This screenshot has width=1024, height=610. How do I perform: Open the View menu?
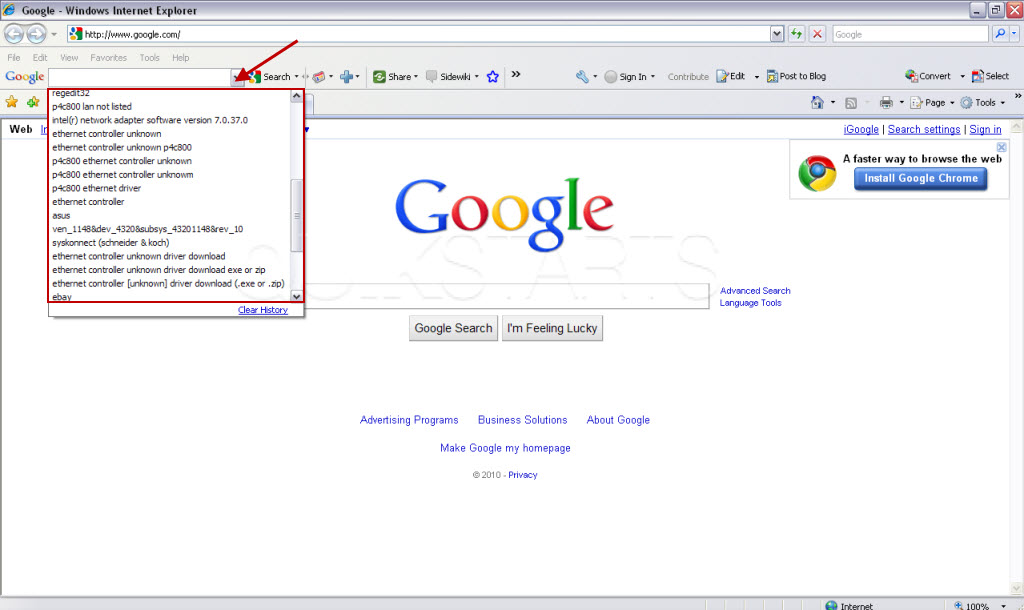tap(69, 57)
